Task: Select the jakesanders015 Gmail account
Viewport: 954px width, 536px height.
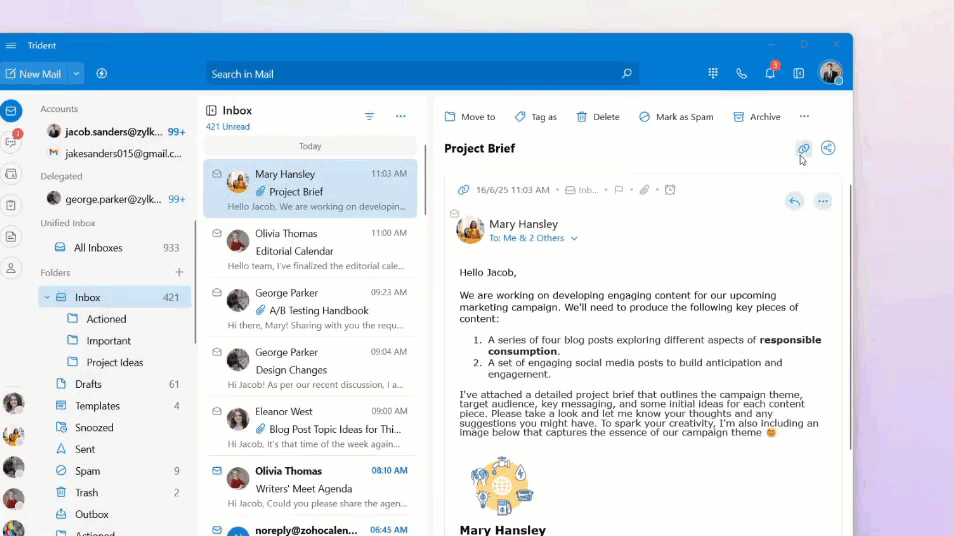Action: click(x=114, y=153)
